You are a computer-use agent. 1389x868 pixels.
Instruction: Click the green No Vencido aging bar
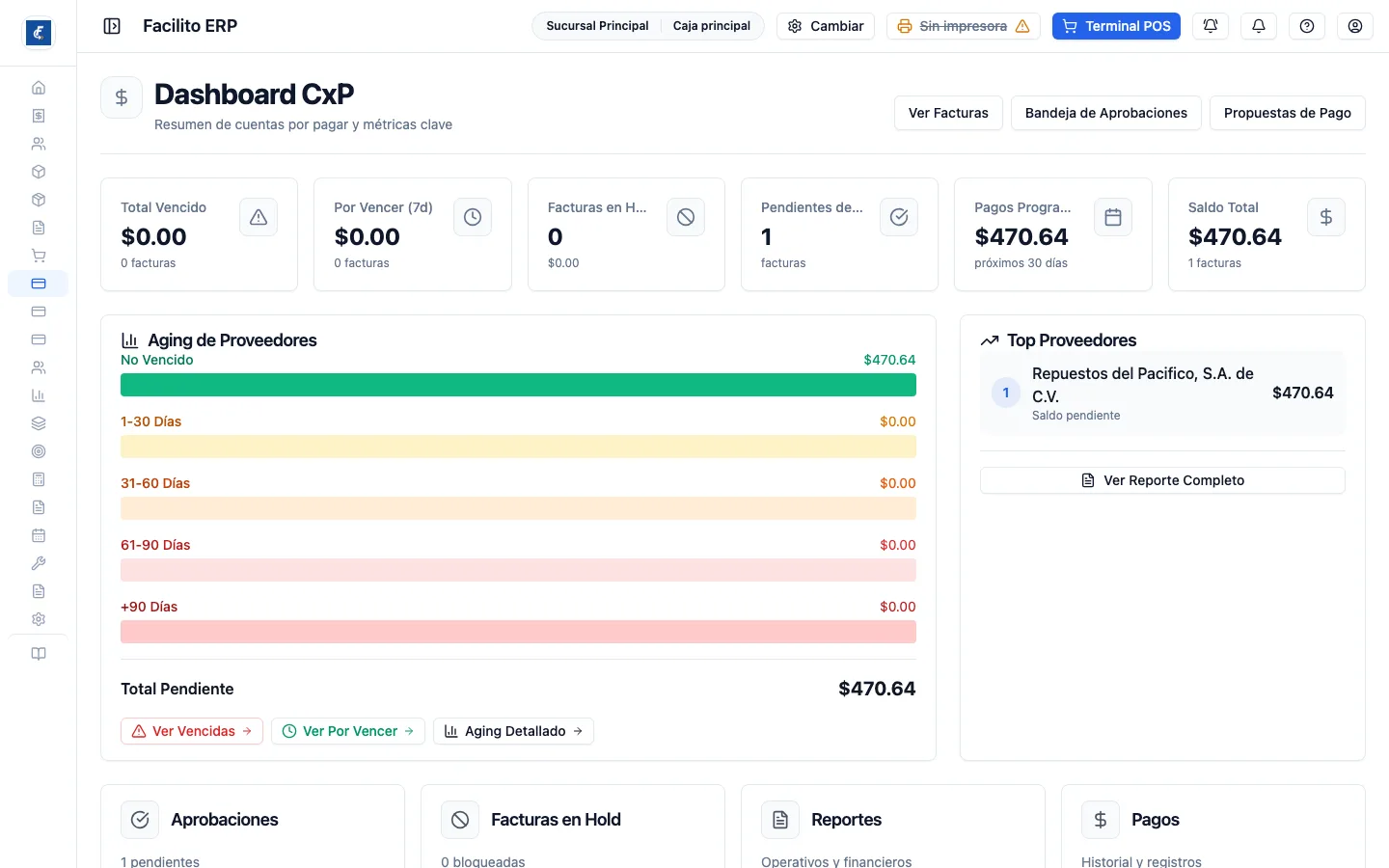518,385
